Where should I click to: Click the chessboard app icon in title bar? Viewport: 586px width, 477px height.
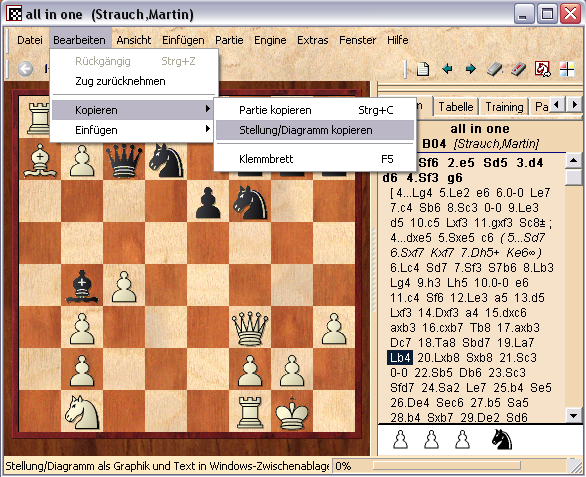tap(15, 14)
